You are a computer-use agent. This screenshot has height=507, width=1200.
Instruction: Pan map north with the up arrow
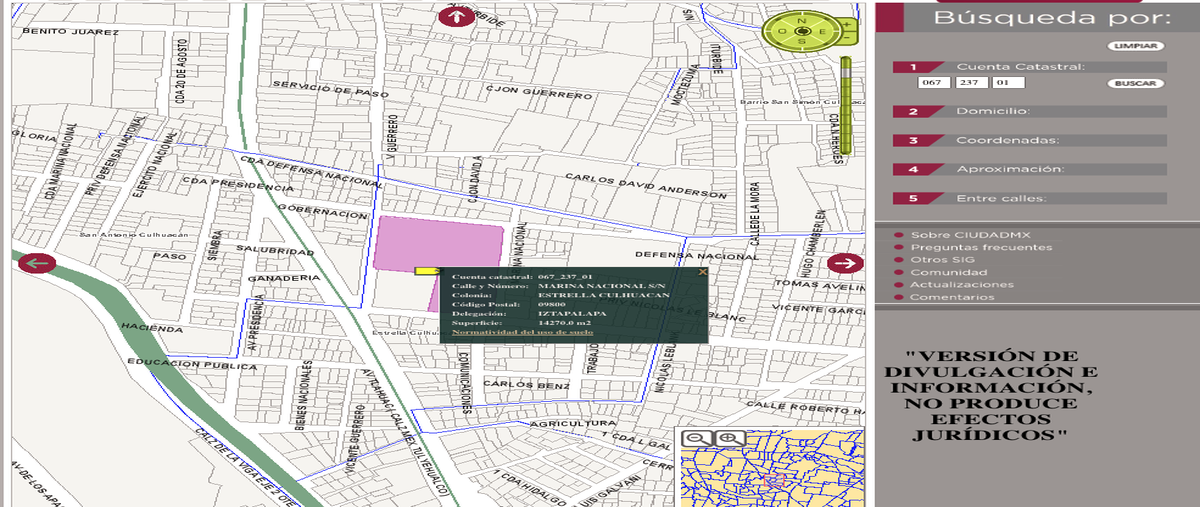[x=457, y=16]
